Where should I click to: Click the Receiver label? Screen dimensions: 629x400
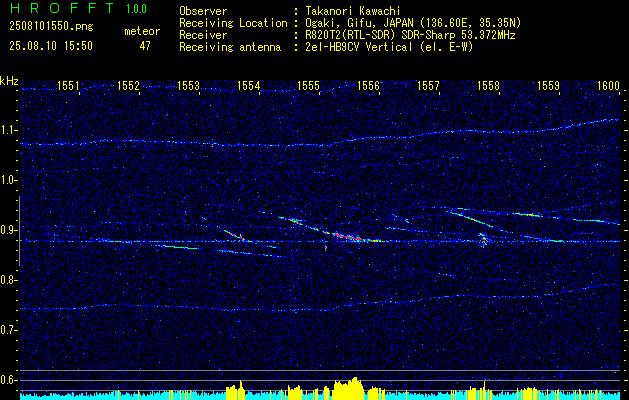pyautogui.click(x=203, y=35)
